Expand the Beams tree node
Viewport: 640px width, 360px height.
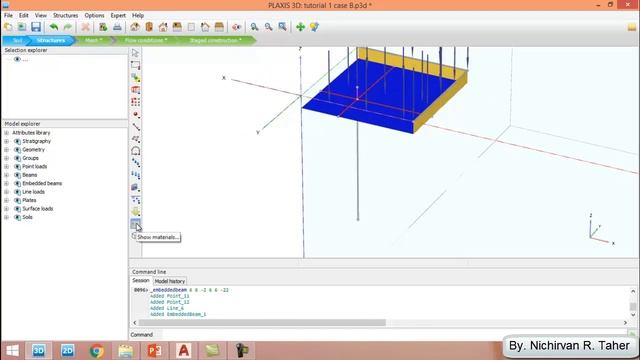[x=7, y=175]
